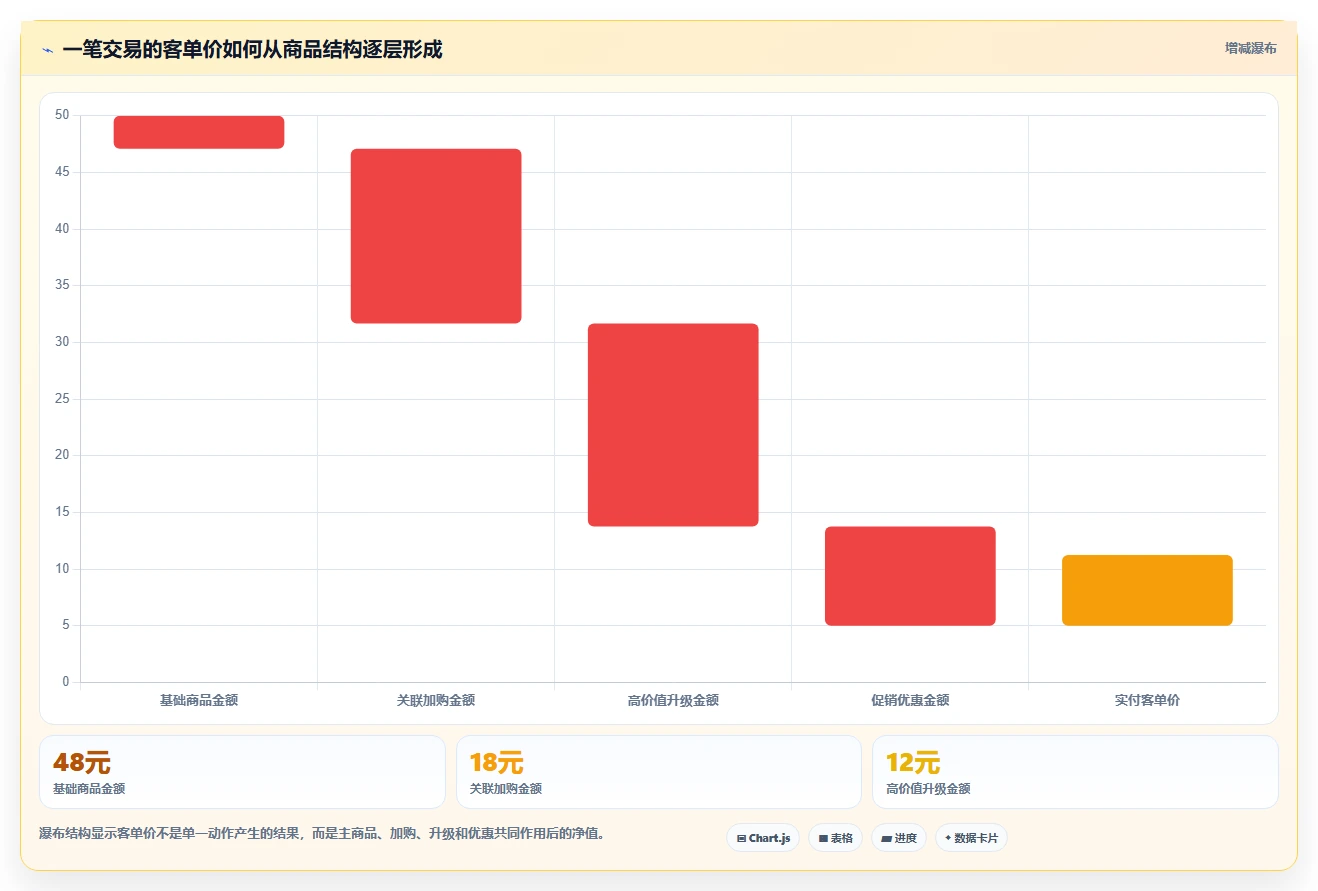
Task: Click the footer note starting 瀑布结构显示客单价
Action: pos(322,833)
